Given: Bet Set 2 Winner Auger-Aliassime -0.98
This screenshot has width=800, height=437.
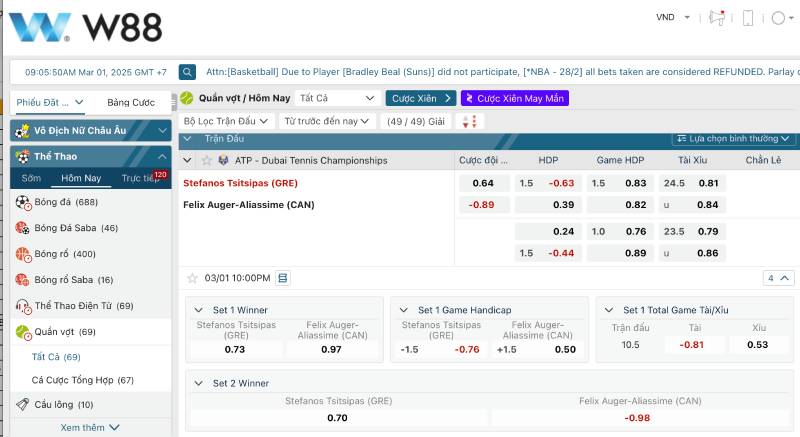Looking at the screenshot, I should 638,418.
